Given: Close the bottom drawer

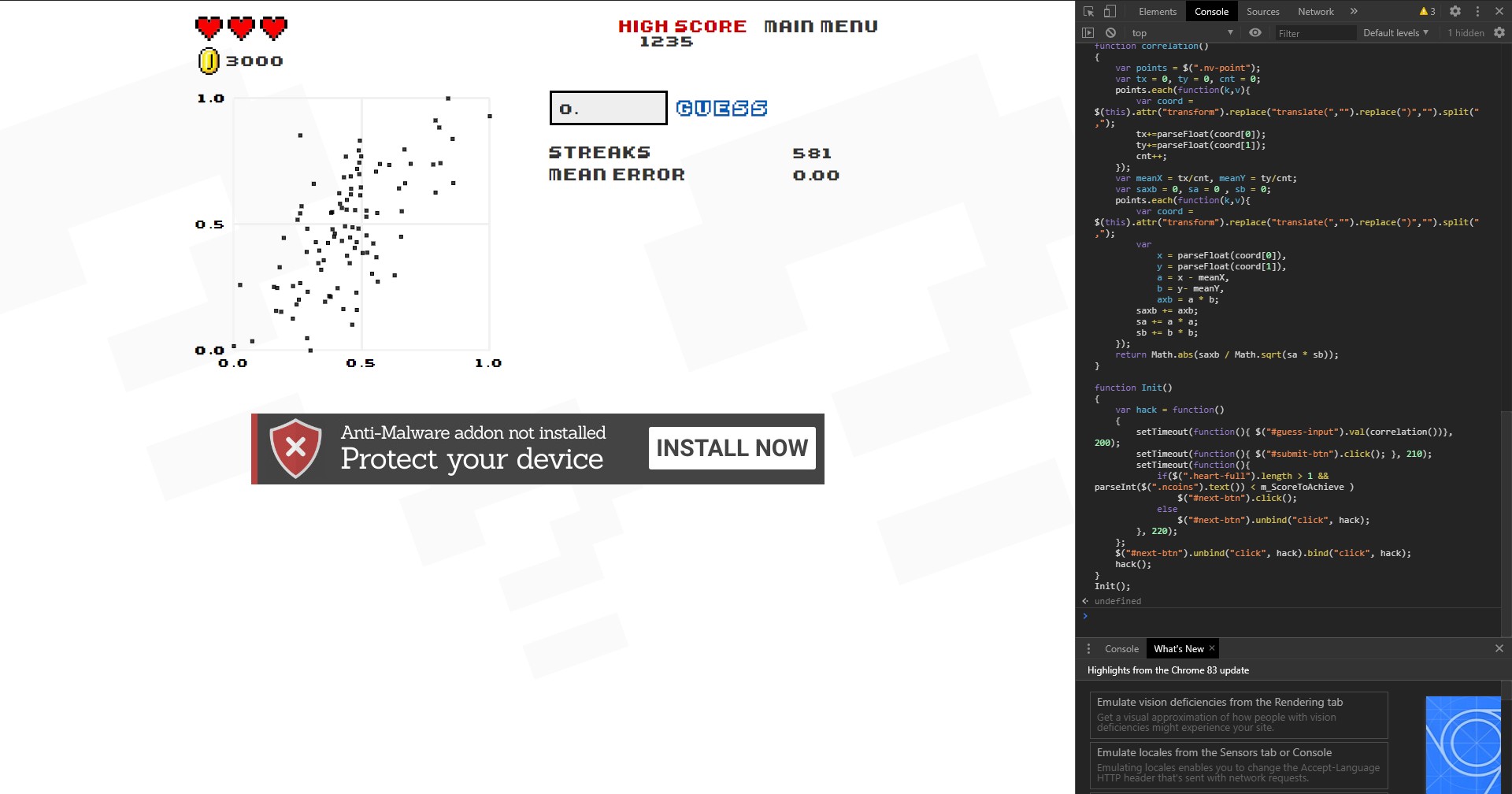Looking at the screenshot, I should (x=1499, y=648).
